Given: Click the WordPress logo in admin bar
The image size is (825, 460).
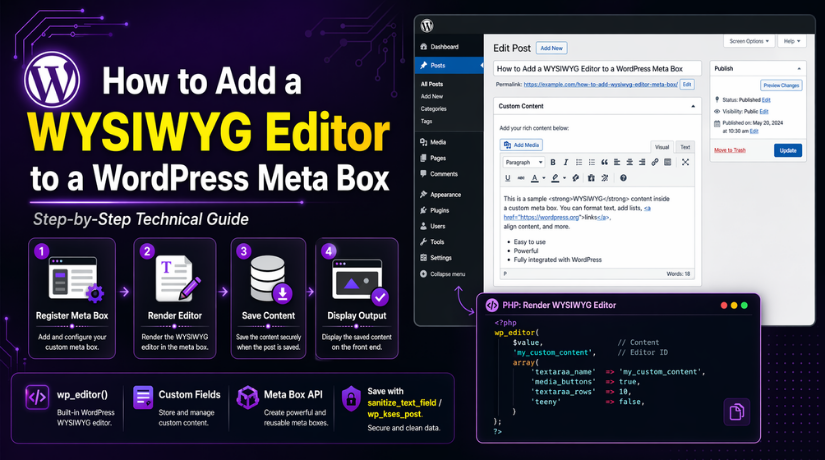Looking at the screenshot, I should [x=427, y=25].
